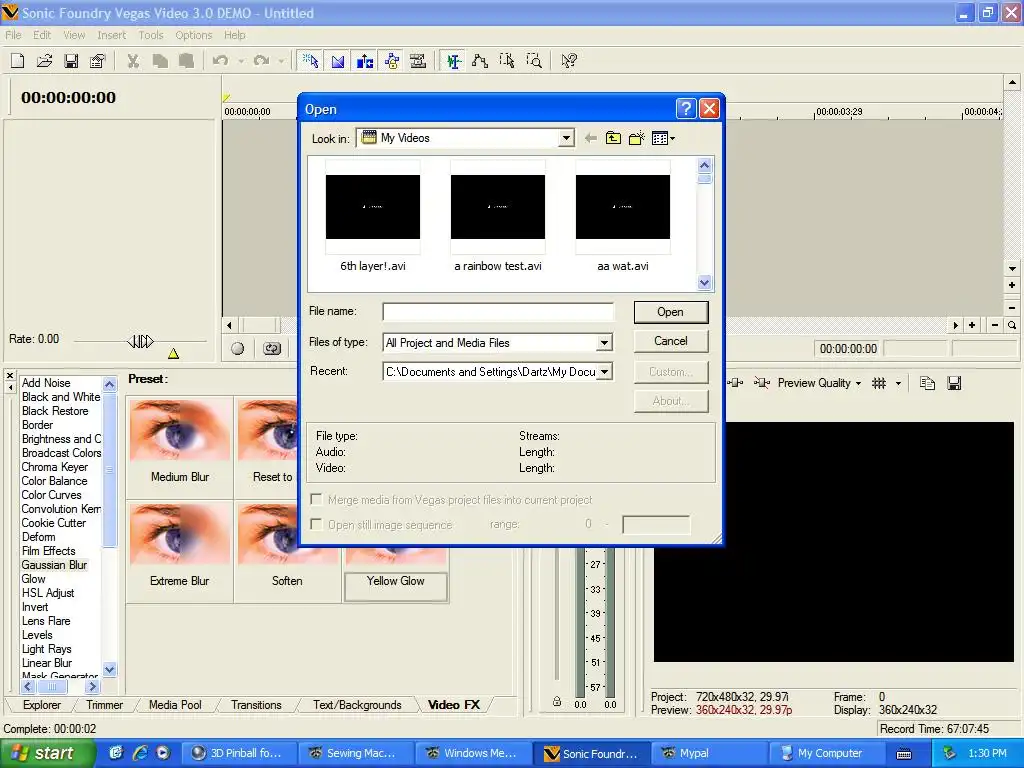Open the Tools menu

[150, 35]
